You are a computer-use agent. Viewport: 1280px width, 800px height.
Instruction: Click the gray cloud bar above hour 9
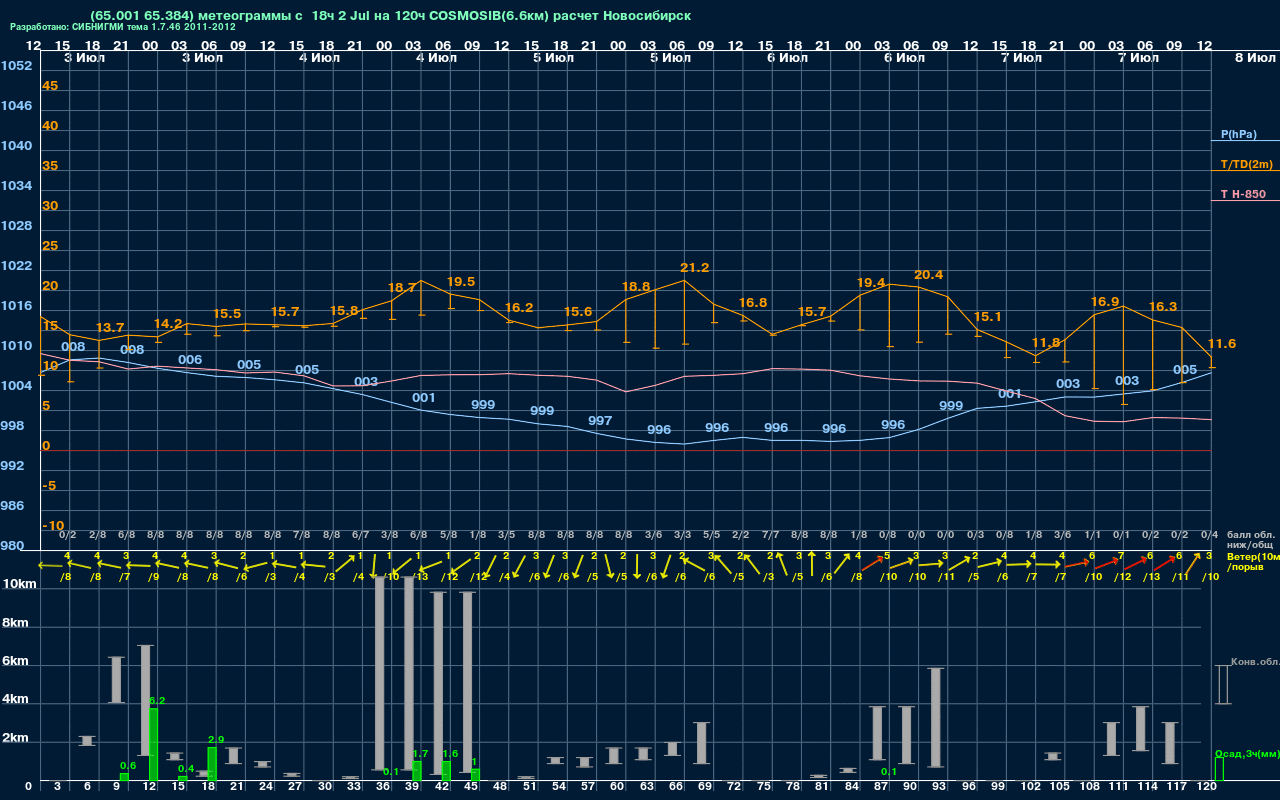(116, 680)
